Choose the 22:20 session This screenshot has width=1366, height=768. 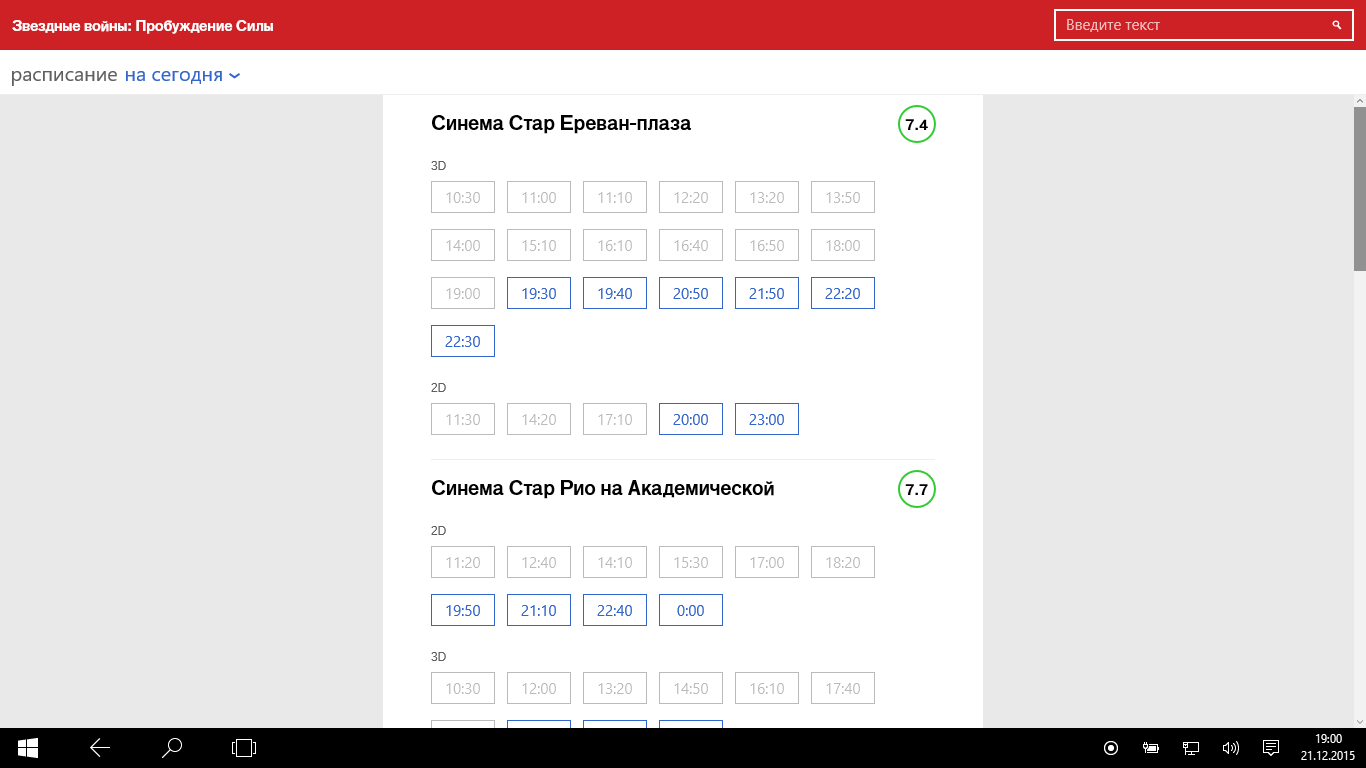[x=843, y=293]
